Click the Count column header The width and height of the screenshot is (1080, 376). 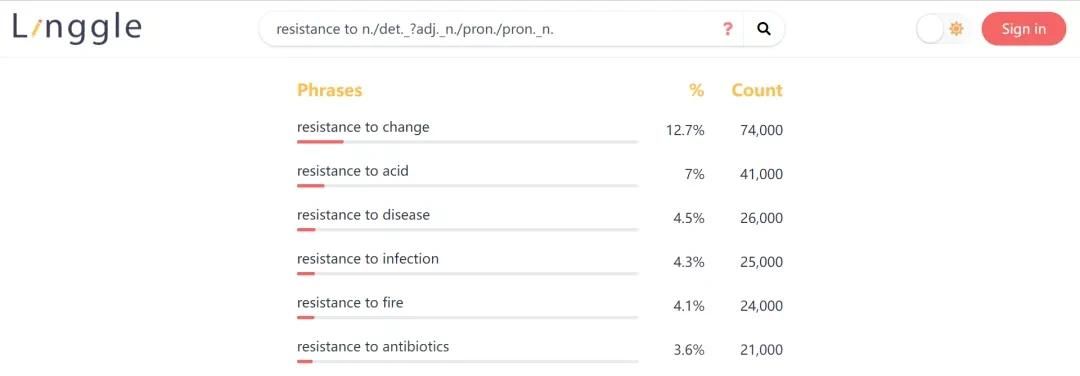pyautogui.click(x=757, y=90)
